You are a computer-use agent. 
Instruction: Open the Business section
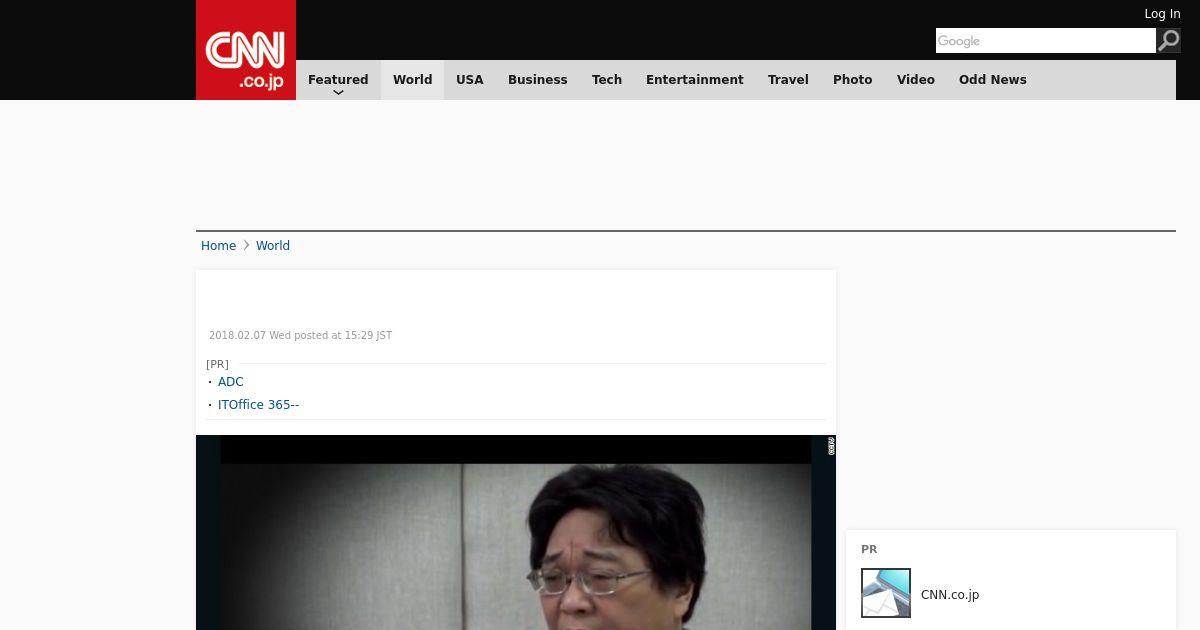(x=538, y=80)
